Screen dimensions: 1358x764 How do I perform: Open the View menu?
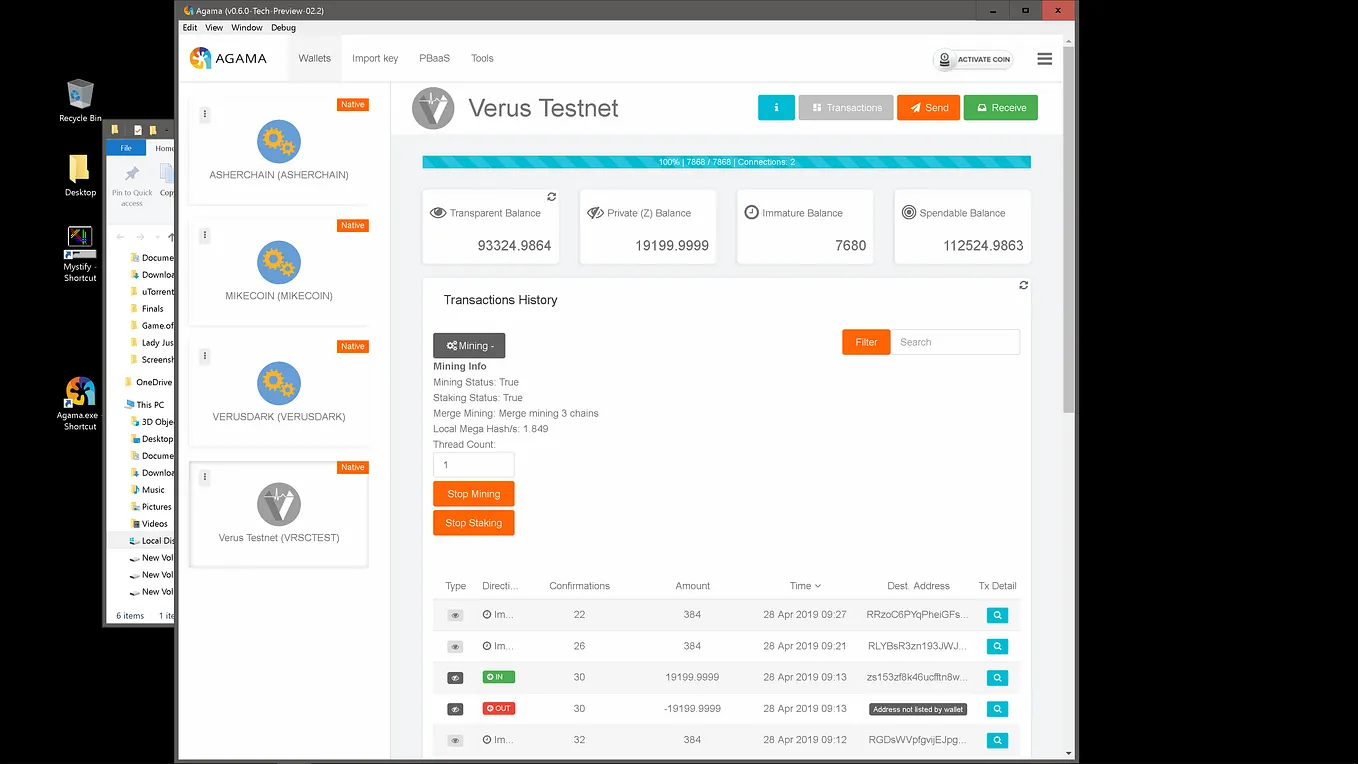click(214, 28)
